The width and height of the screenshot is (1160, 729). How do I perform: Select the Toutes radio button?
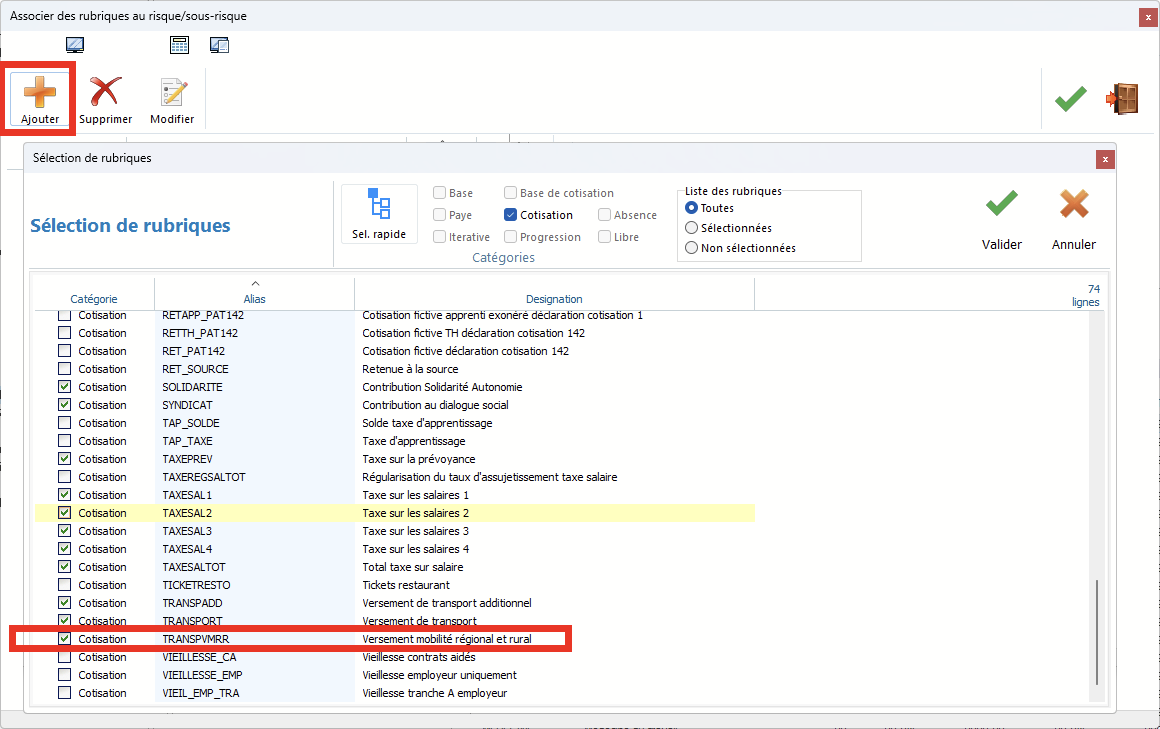point(692,208)
